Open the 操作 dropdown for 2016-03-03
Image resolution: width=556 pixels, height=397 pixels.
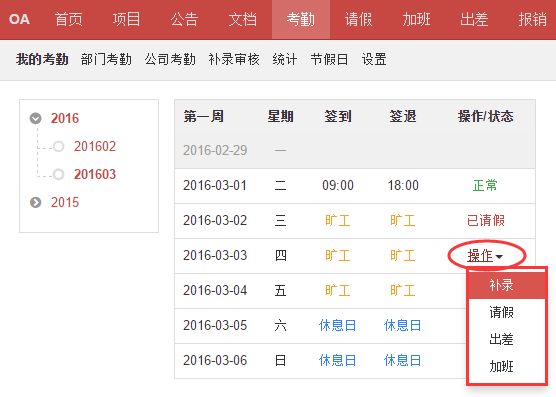(x=485, y=256)
